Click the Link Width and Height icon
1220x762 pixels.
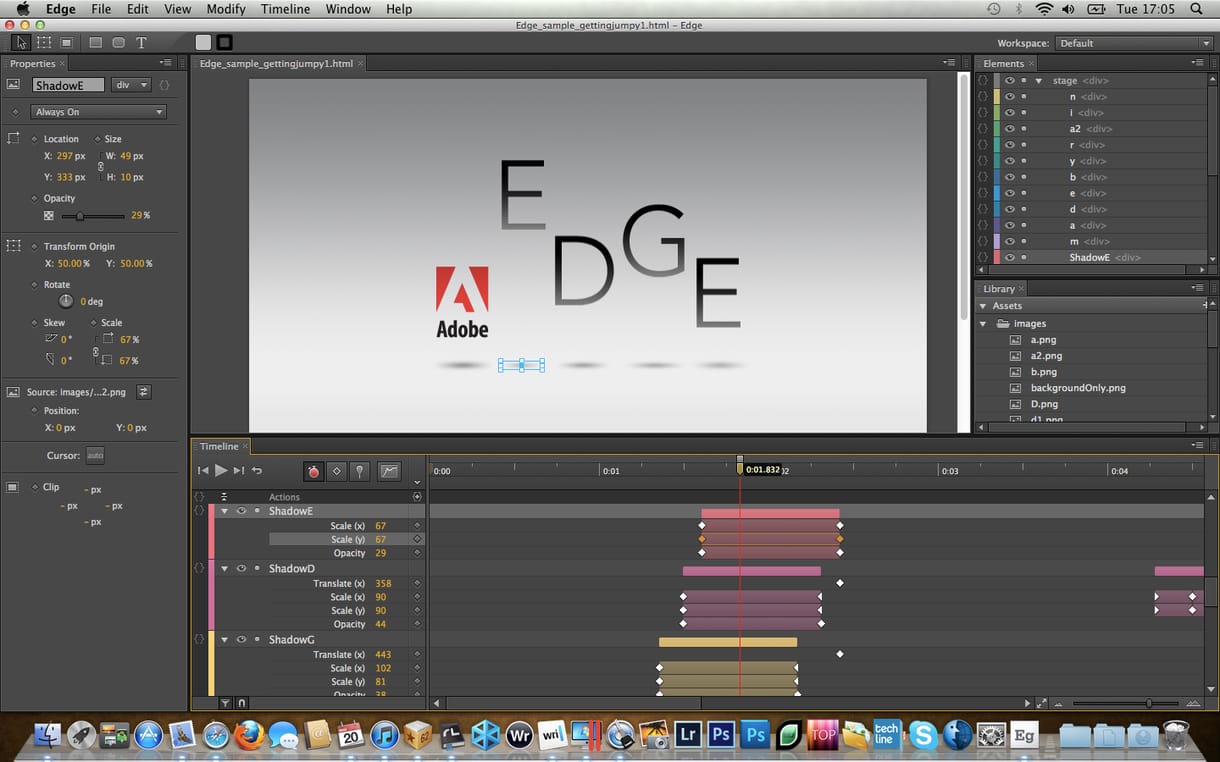(99, 166)
